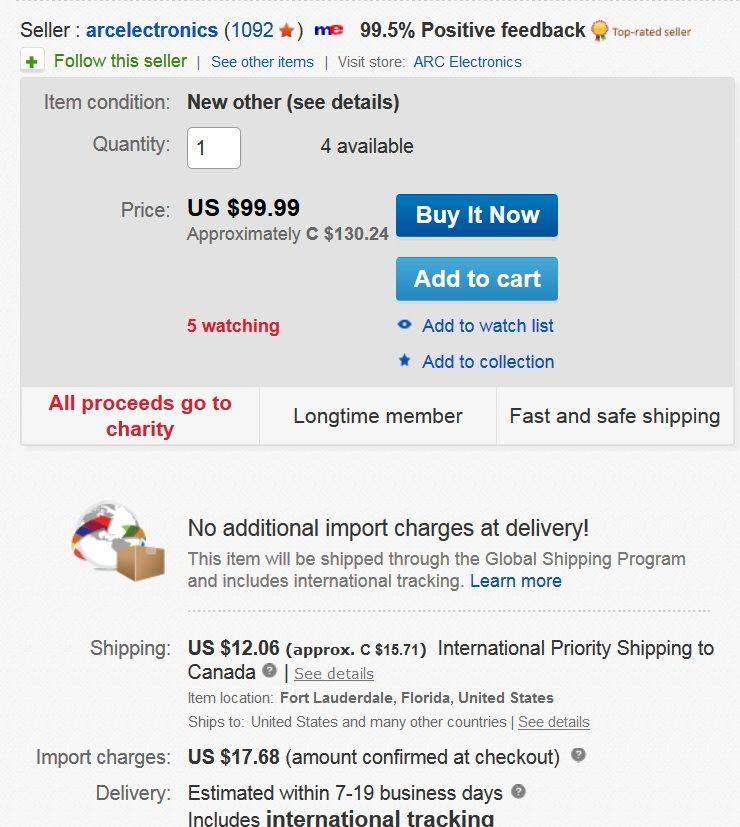The height and width of the screenshot is (827, 740).
Task: Click the green plus follow icon
Action: click(33, 62)
